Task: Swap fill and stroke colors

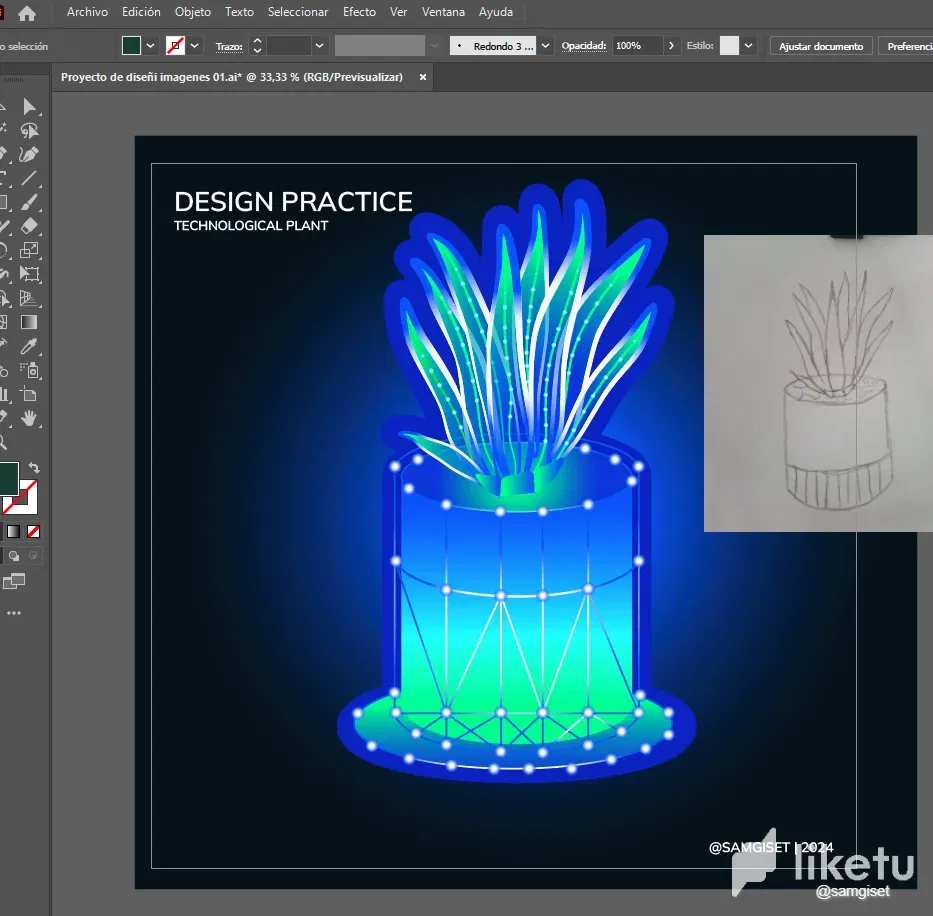Action: (34, 468)
